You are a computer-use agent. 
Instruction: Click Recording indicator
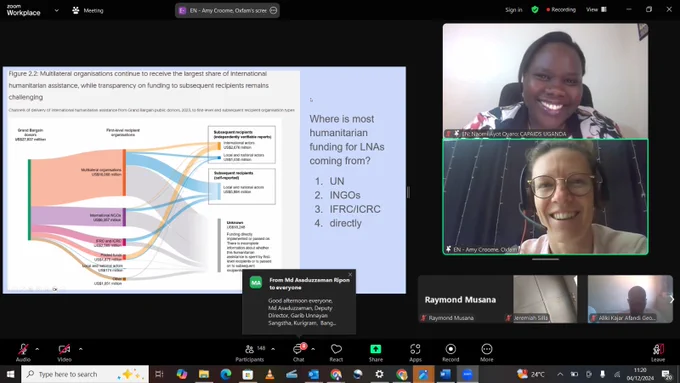point(561,10)
